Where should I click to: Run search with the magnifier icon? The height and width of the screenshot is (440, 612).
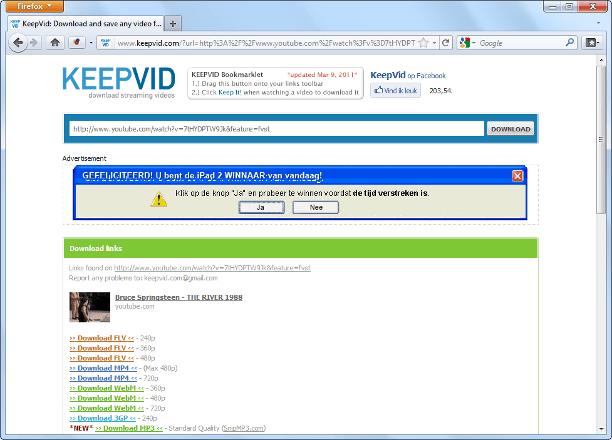(x=570, y=42)
